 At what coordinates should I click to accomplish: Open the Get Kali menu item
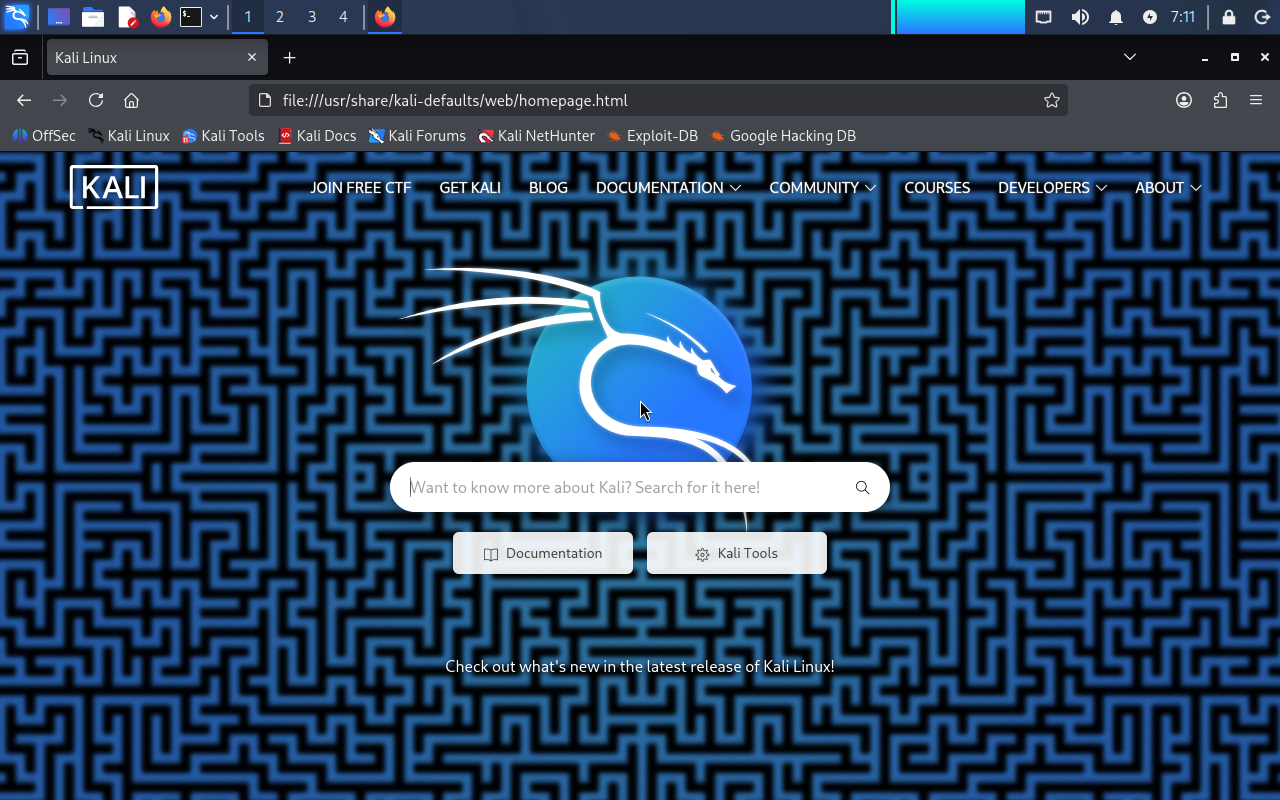470,188
